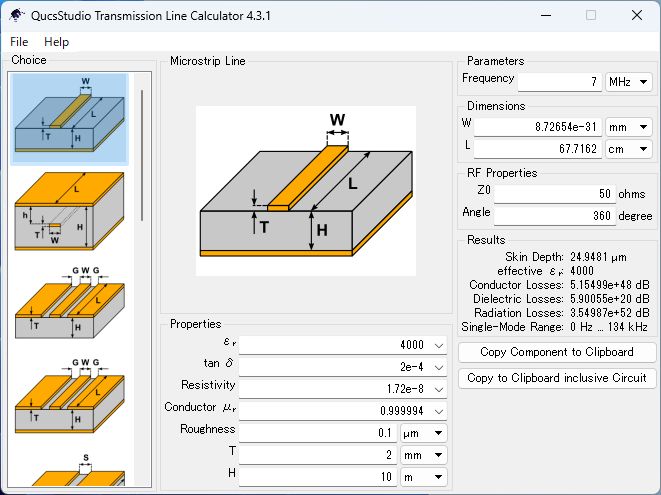Click the Skin Depth result 24.9481 μm
Image resolution: width=661 pixels, height=495 pixels.
(598, 257)
